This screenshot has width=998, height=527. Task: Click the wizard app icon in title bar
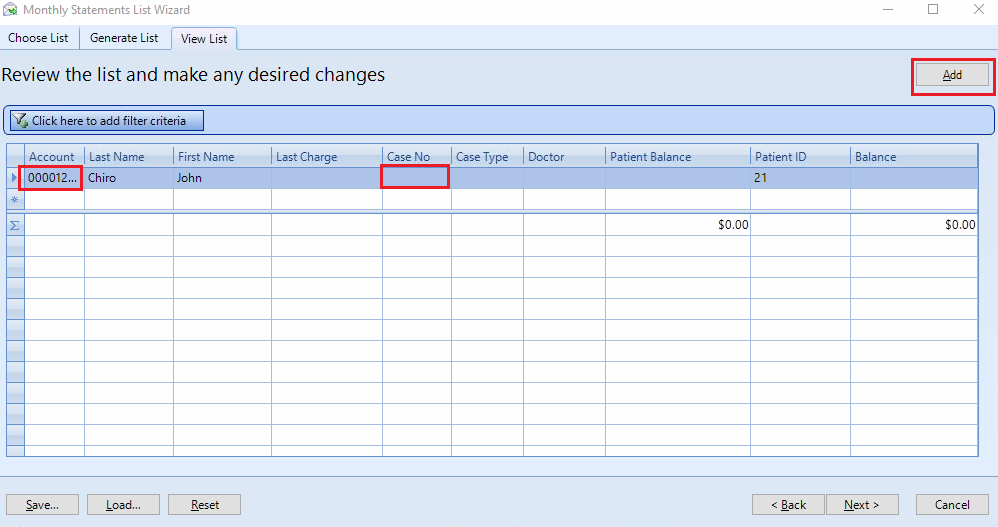click(x=10, y=10)
